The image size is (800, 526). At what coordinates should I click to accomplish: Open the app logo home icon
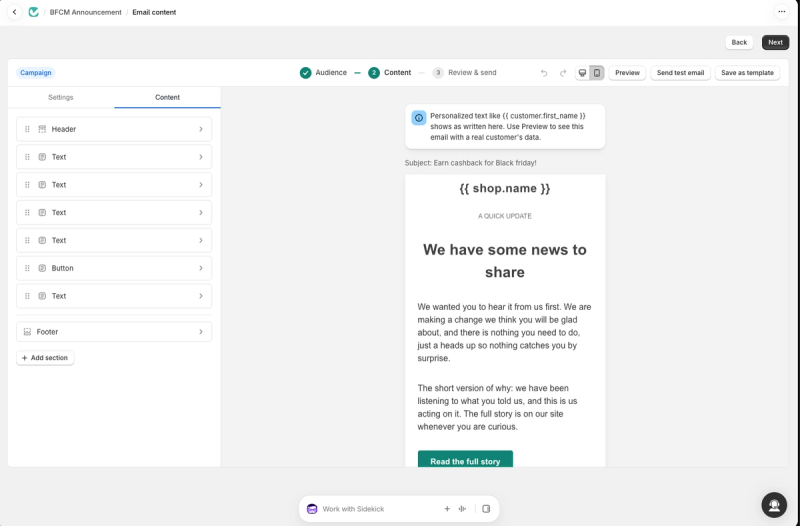[34, 12]
